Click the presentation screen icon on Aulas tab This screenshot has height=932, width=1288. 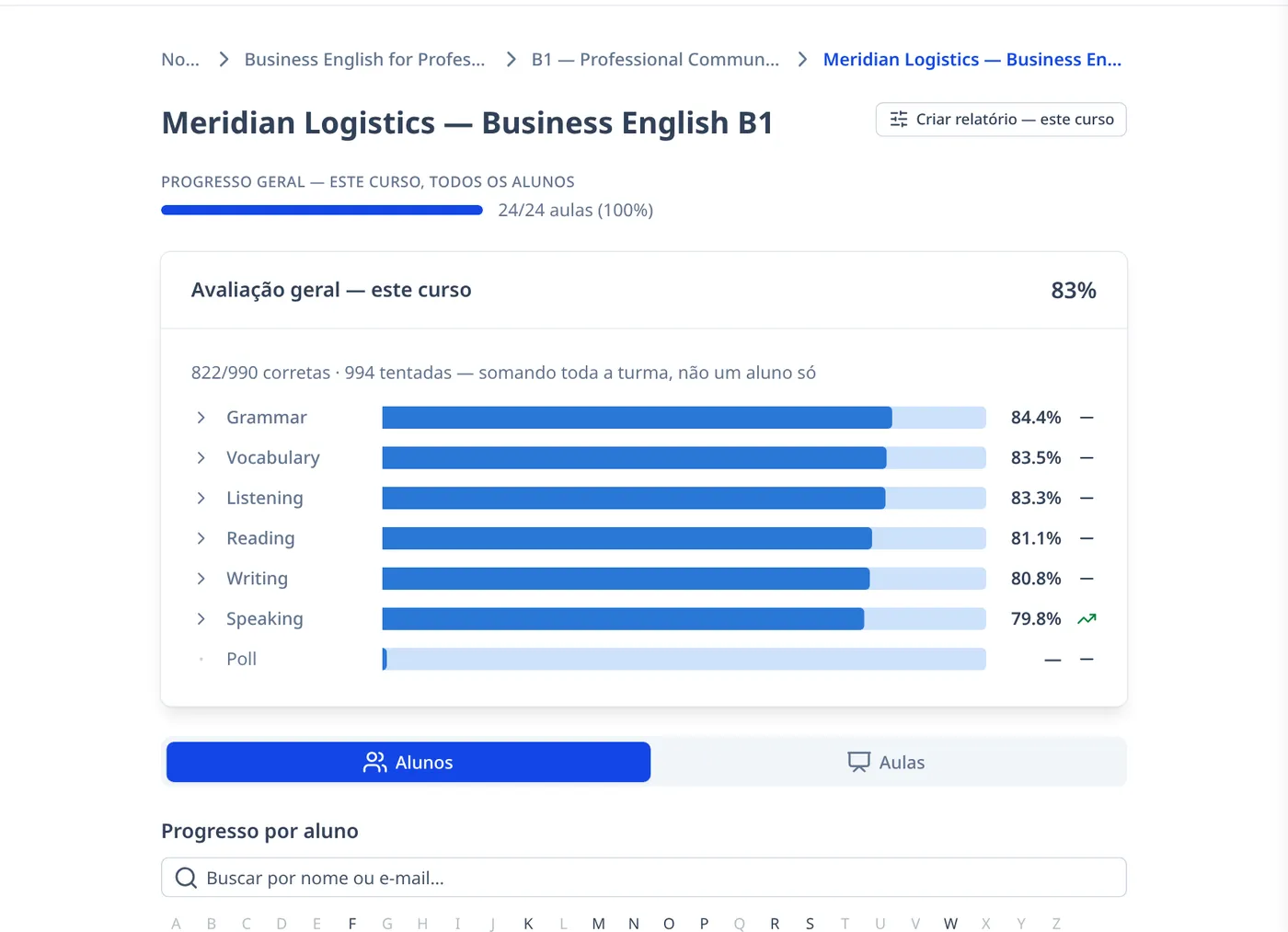[858, 762]
